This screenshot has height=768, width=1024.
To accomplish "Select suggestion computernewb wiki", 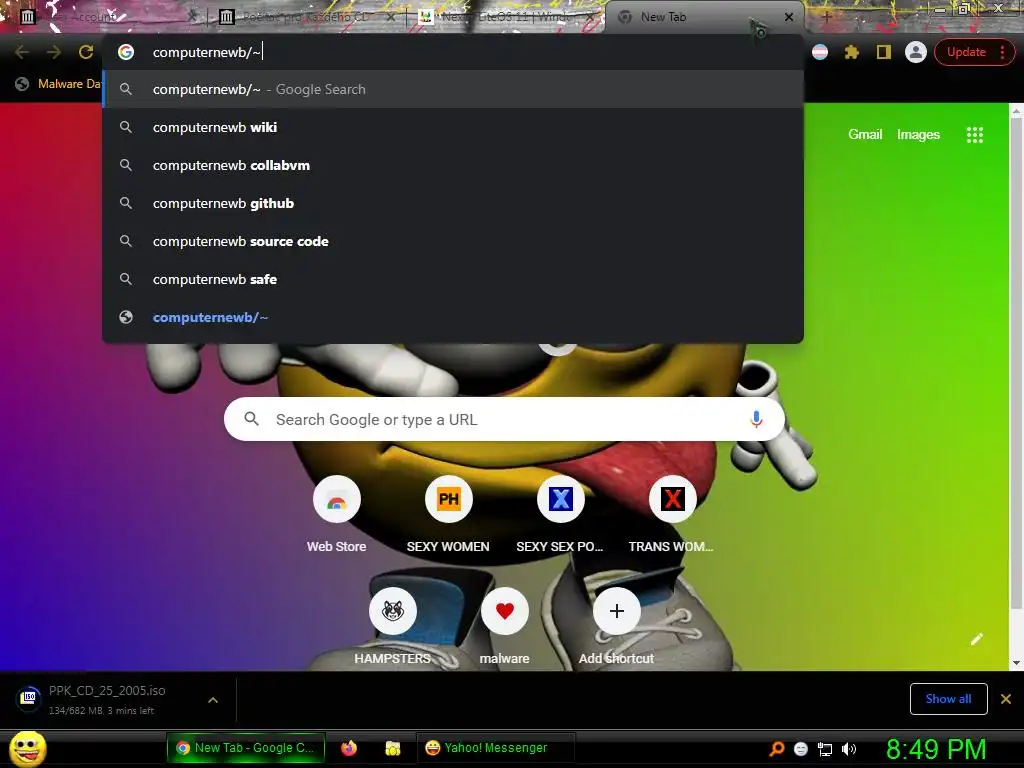I will tap(453, 127).
